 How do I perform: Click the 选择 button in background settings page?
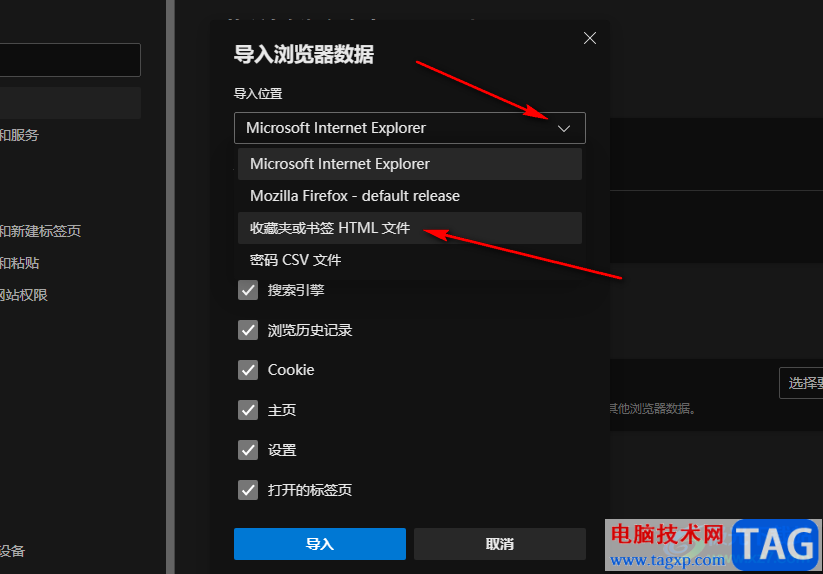801,383
